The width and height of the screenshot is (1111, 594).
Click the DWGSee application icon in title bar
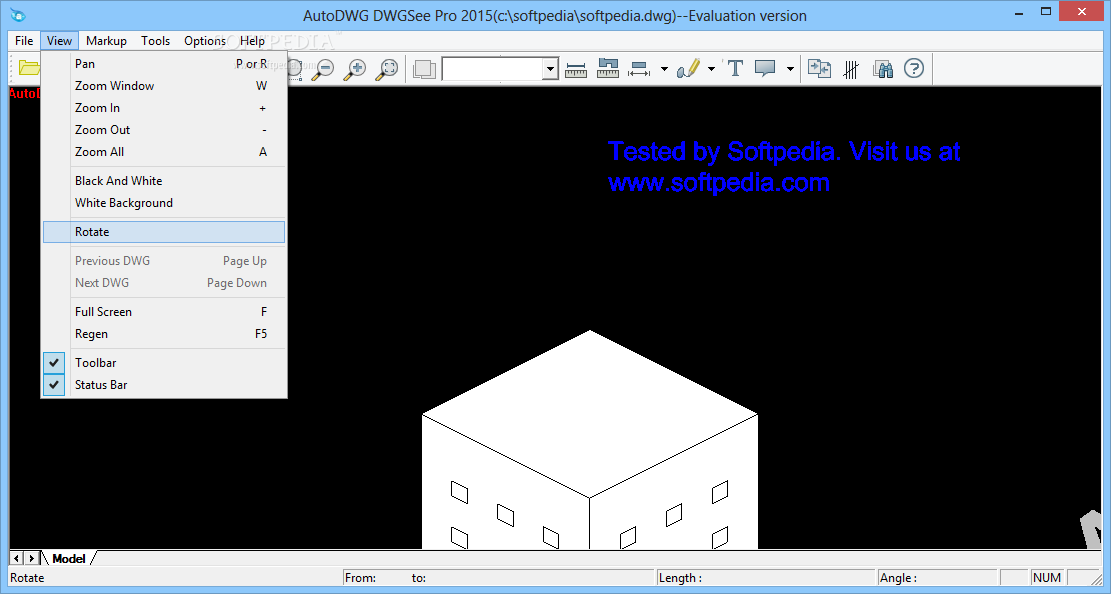coord(18,15)
